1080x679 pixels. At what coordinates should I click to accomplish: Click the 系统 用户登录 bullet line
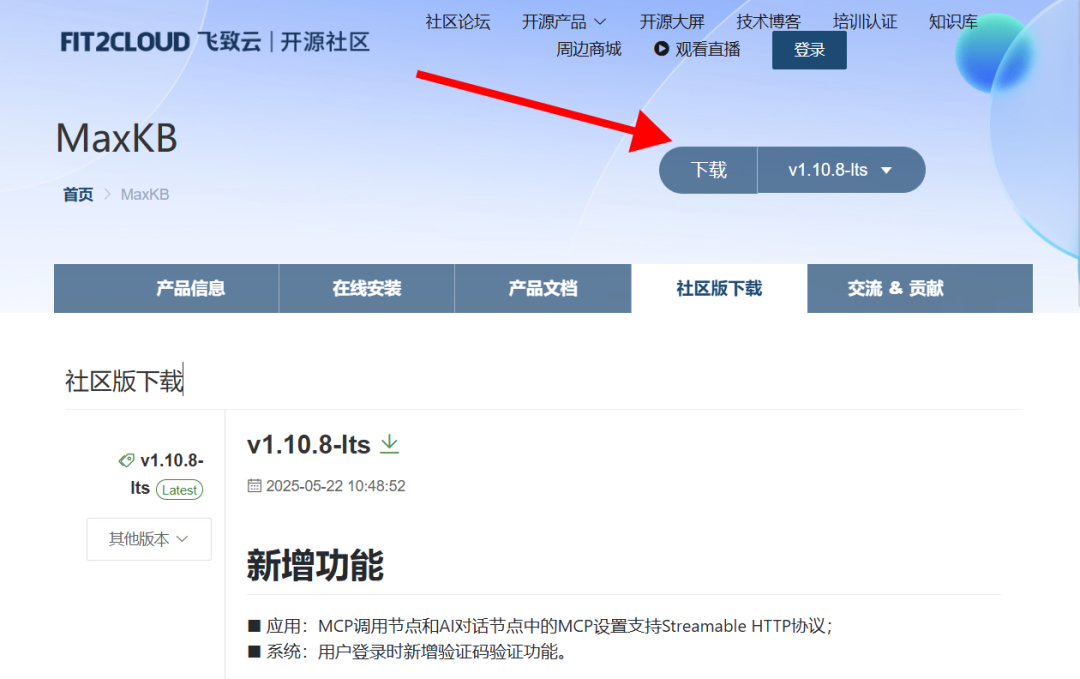[408, 651]
